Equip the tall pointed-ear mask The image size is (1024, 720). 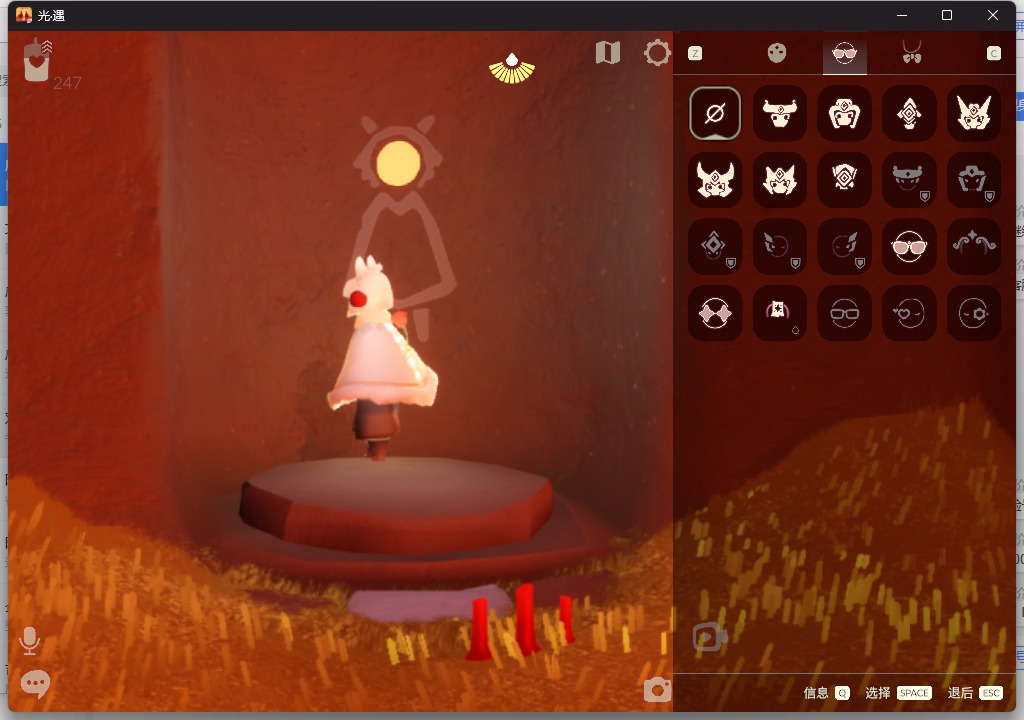click(974, 113)
